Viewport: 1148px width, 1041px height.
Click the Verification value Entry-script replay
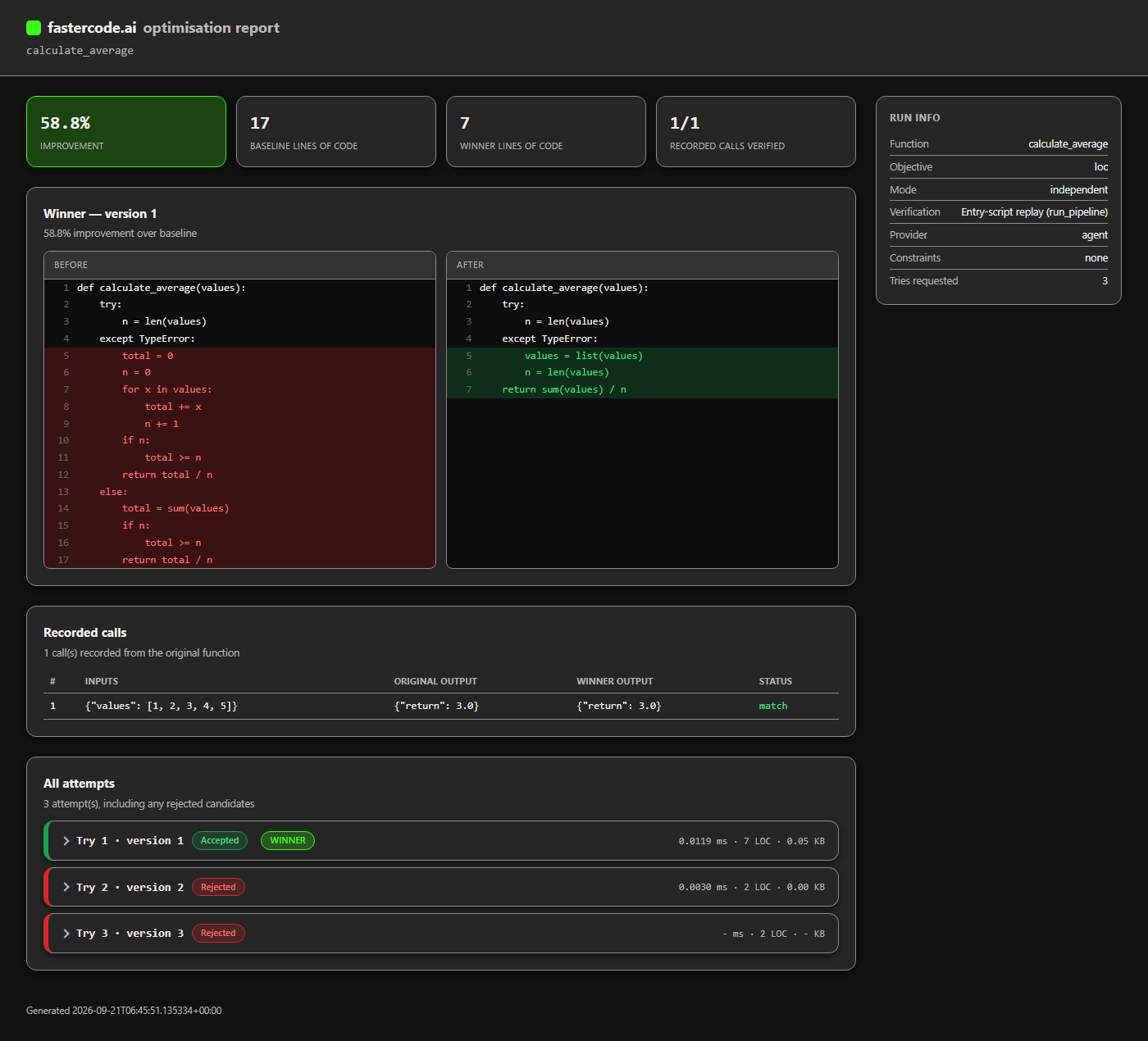[1034, 211]
